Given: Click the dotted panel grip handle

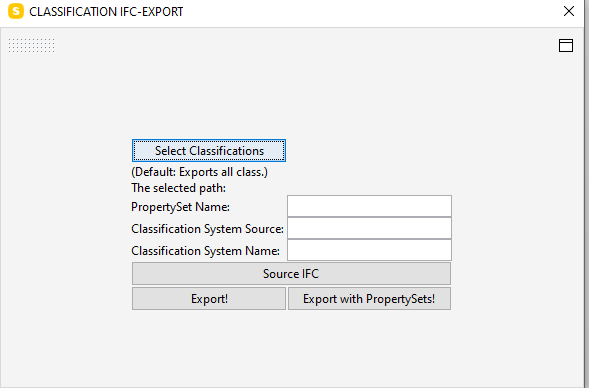Looking at the screenshot, I should click(x=32, y=45).
